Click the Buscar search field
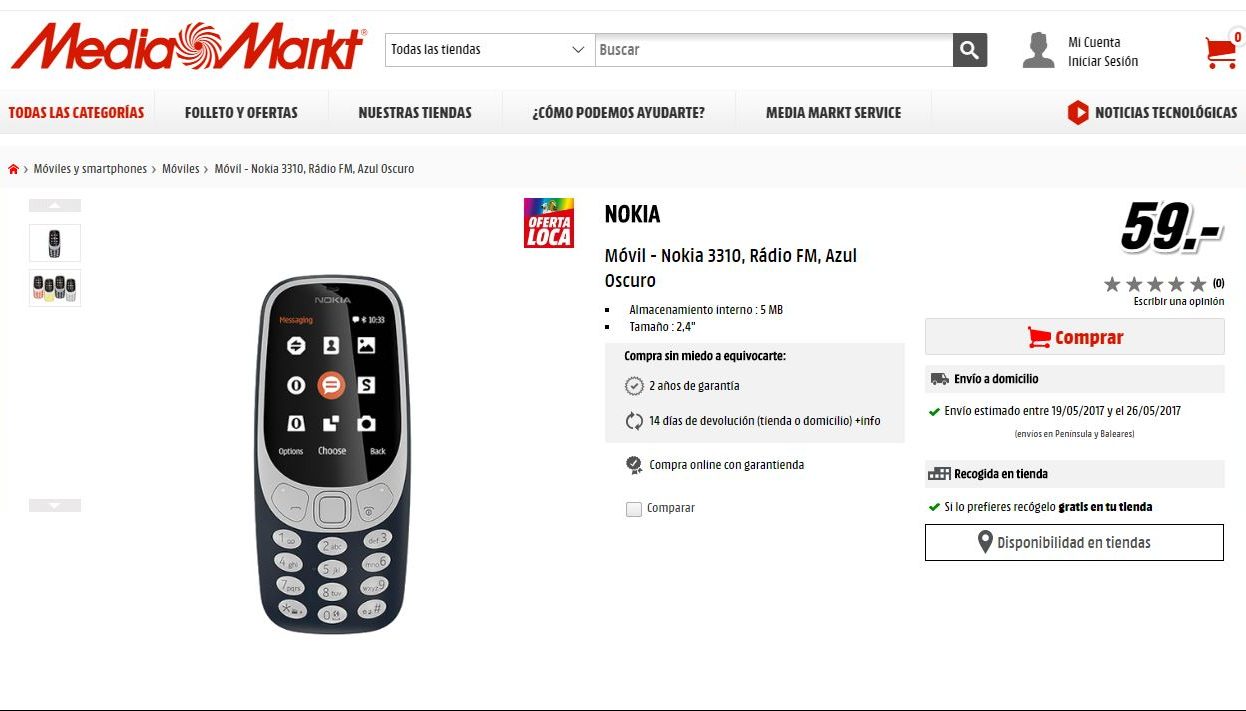 774,50
